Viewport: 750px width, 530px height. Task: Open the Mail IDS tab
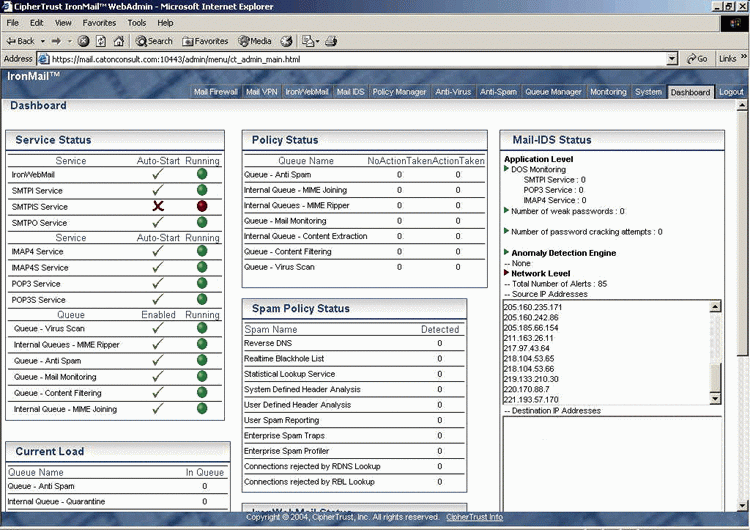point(350,92)
